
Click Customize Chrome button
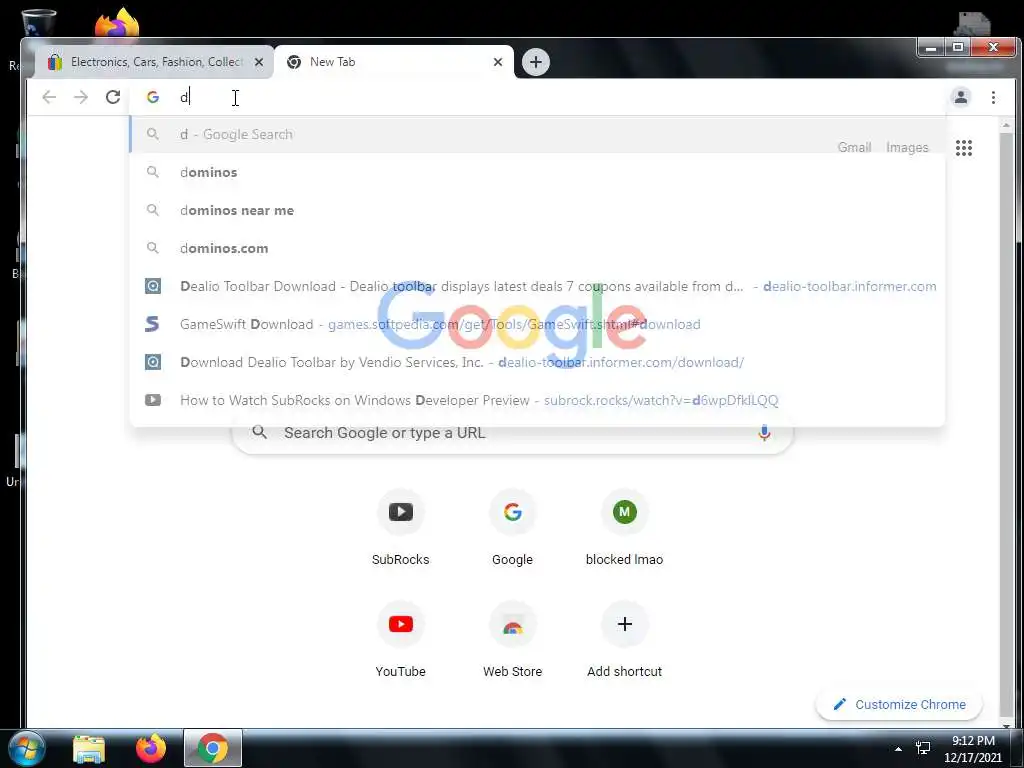[x=899, y=705]
